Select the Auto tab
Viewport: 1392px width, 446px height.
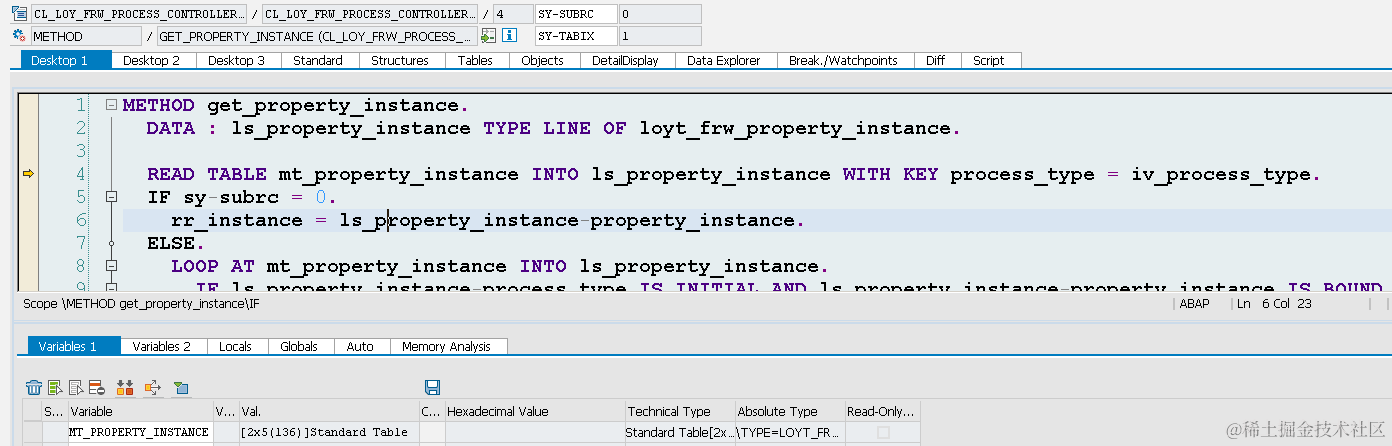coord(360,346)
